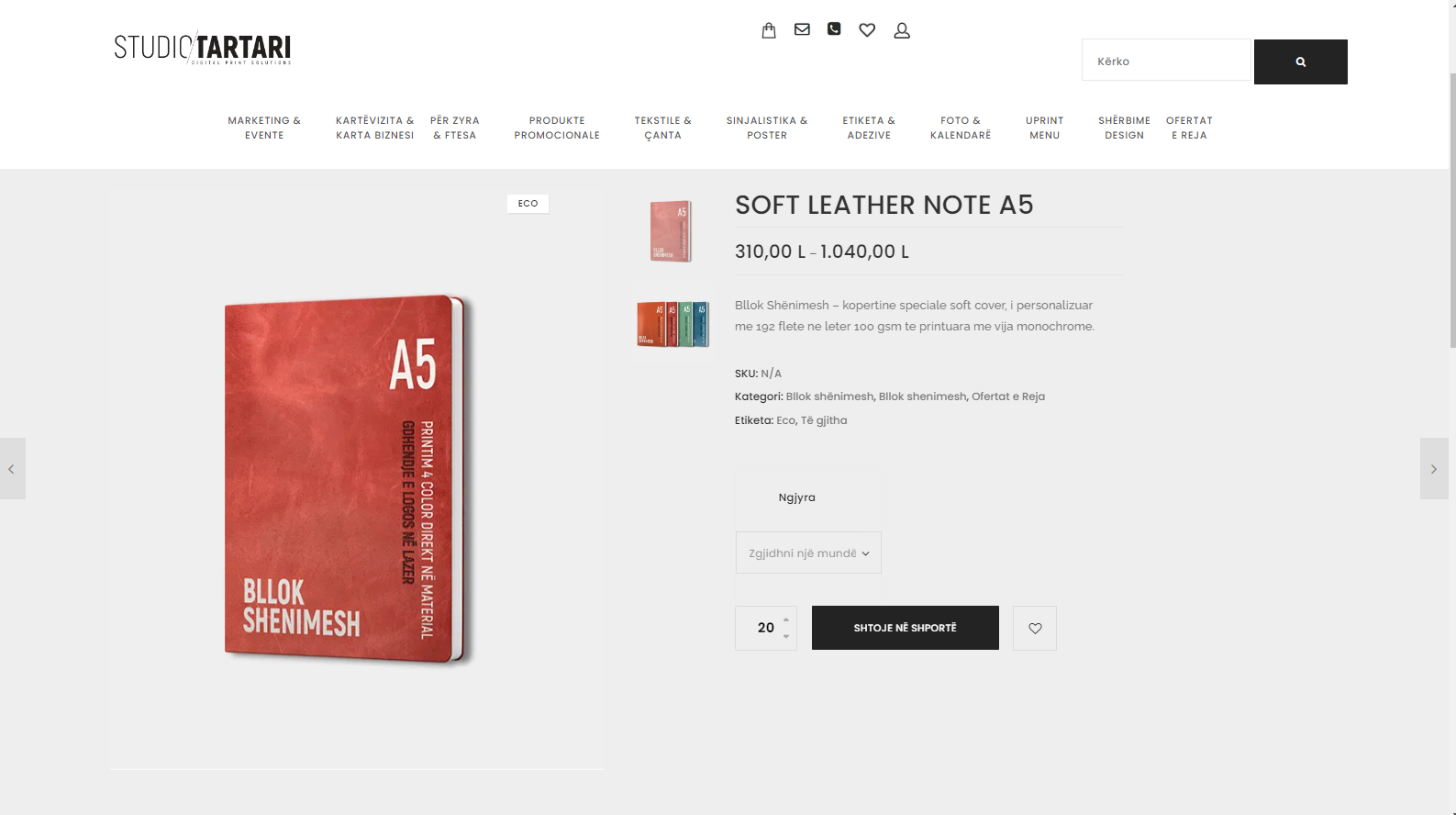Select the multi-color notebooks thumbnail

click(672, 324)
